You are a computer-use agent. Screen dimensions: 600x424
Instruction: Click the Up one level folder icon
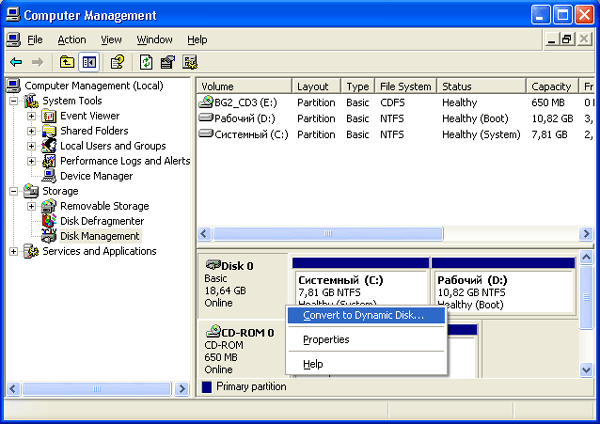[x=67, y=62]
